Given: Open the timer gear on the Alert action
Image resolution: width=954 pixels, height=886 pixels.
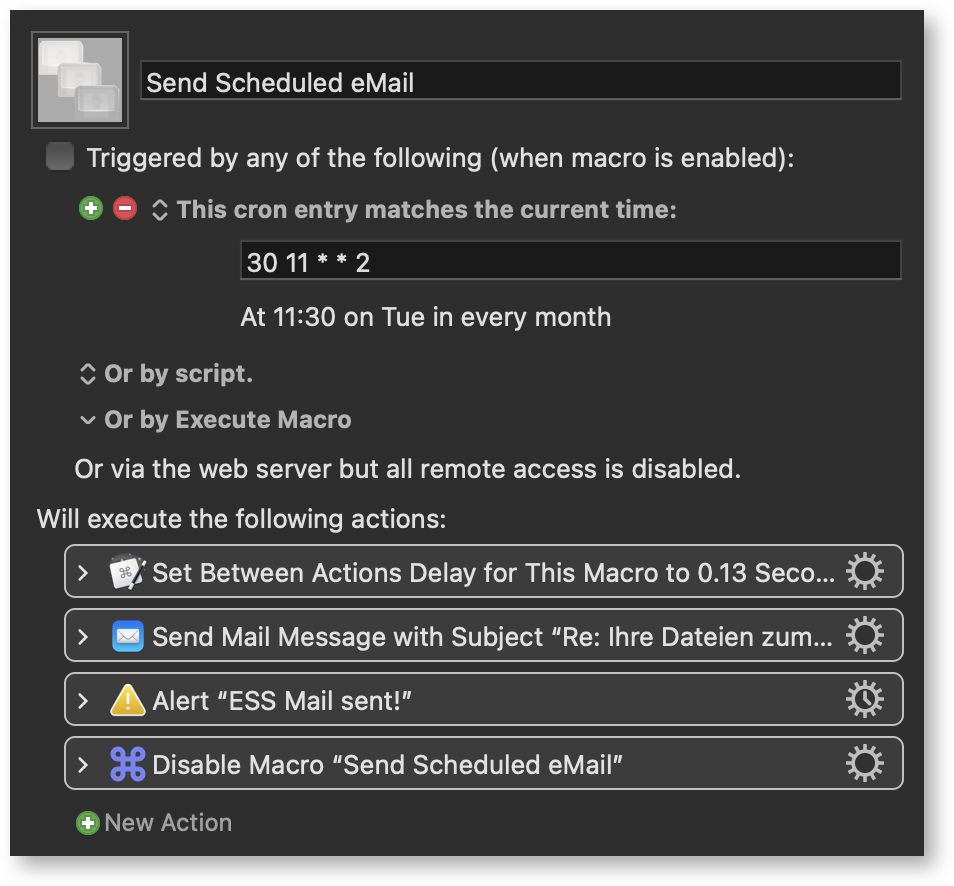Looking at the screenshot, I should tap(865, 699).
